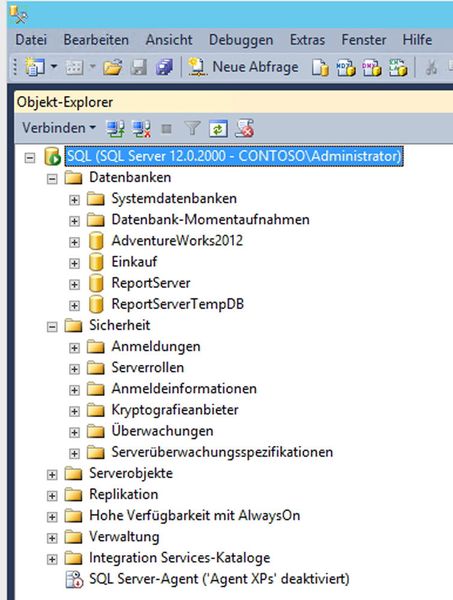Select the Einkauf database label
The height and width of the screenshot is (600, 453).
point(134,262)
